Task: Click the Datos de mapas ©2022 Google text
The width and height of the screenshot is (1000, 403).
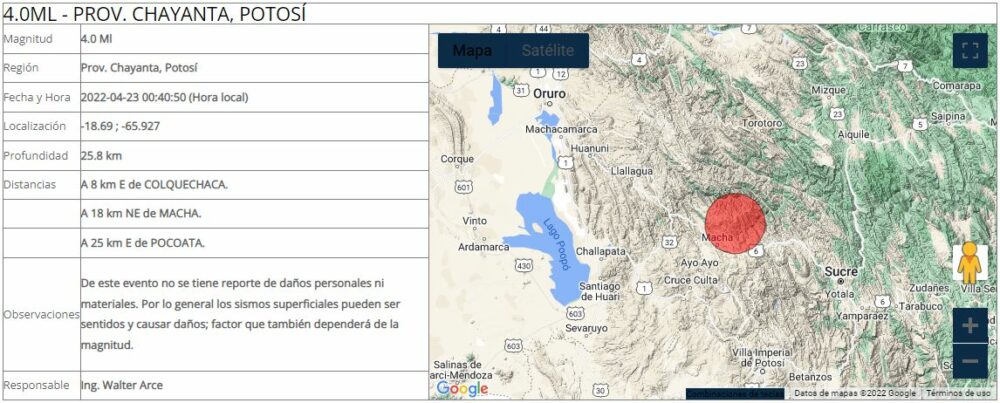Action: pos(855,394)
